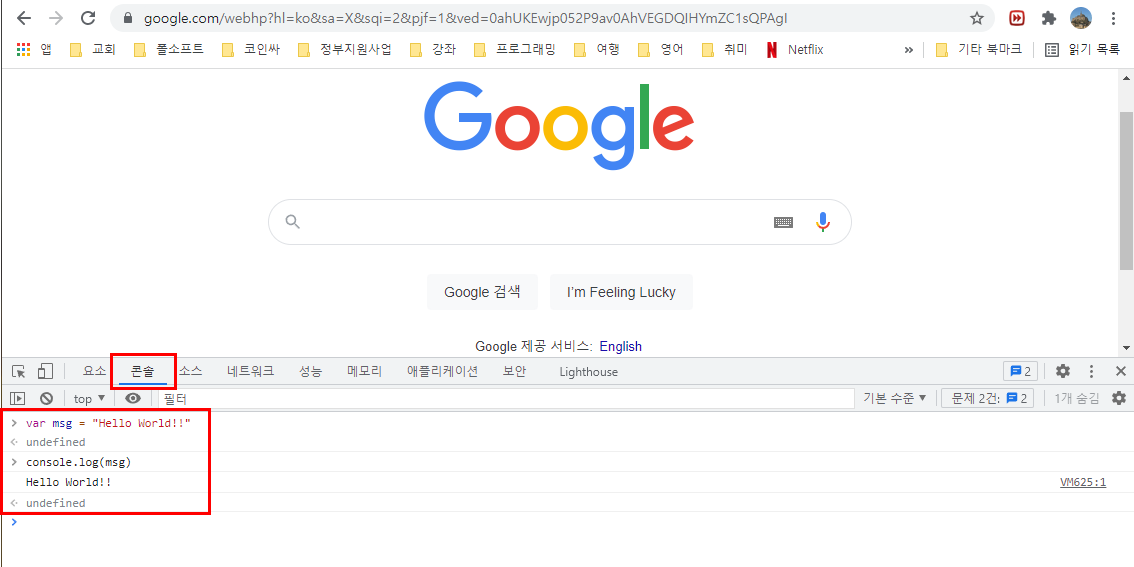Toggle the device toolbar icon
This screenshot has width=1134, height=567.
click(x=46, y=372)
